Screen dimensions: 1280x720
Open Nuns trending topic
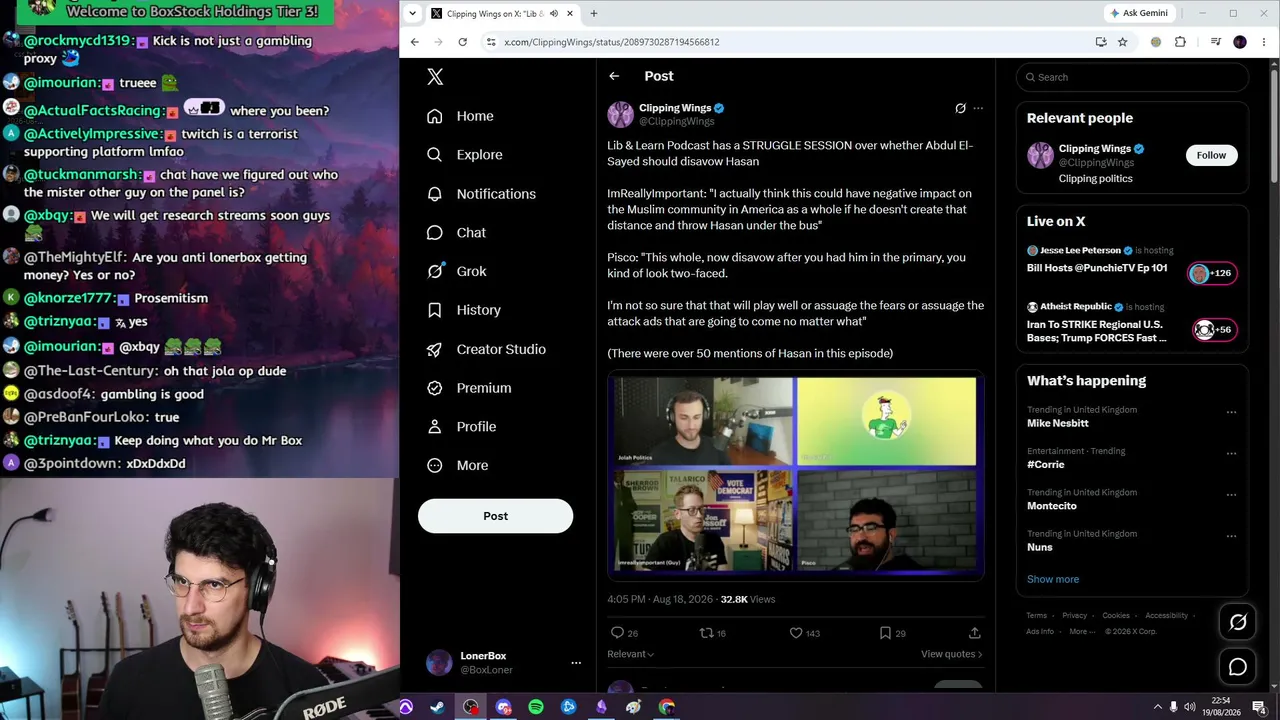(1039, 547)
